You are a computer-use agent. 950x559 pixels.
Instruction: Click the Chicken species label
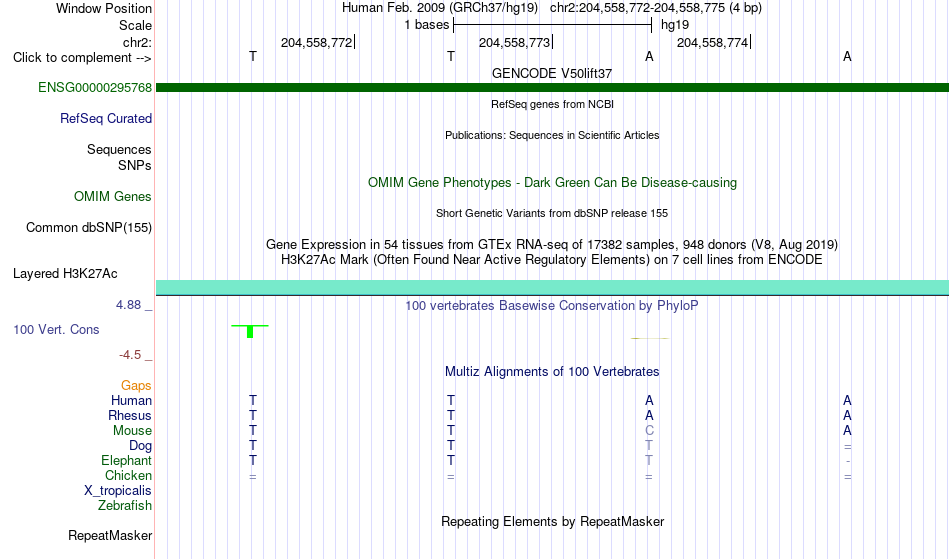pos(128,476)
